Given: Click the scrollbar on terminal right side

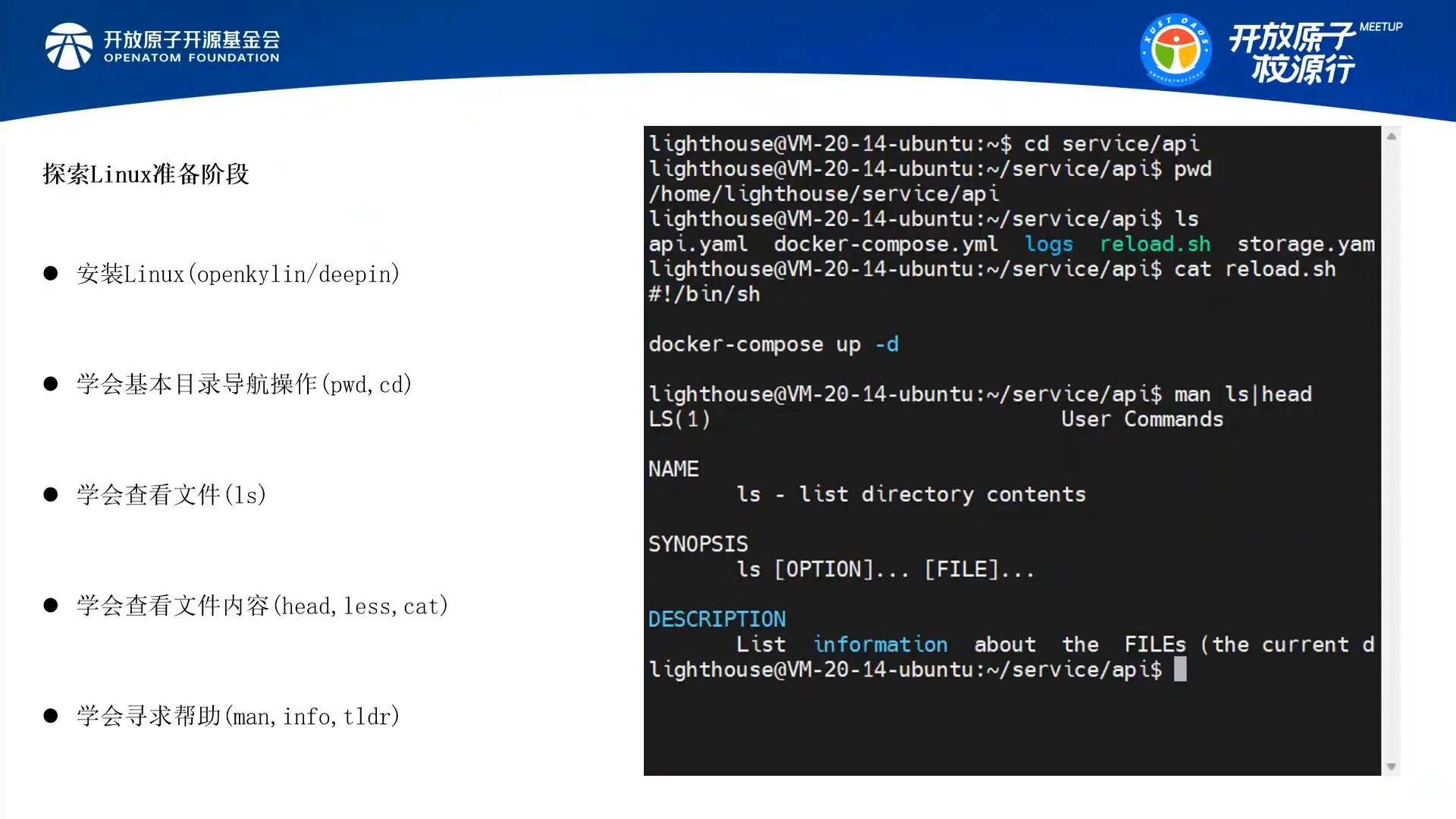Looking at the screenshot, I should 1392,450.
